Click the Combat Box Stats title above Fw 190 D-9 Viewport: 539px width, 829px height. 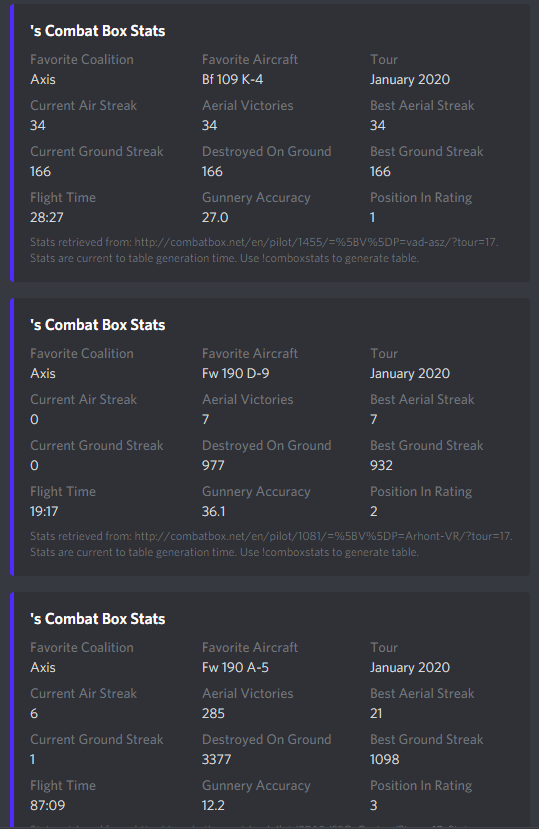[98, 325]
